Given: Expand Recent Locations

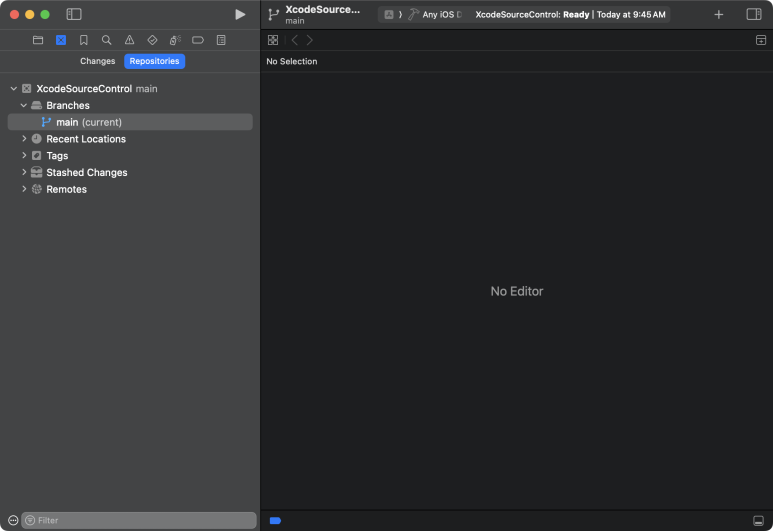Looking at the screenshot, I should pos(24,139).
